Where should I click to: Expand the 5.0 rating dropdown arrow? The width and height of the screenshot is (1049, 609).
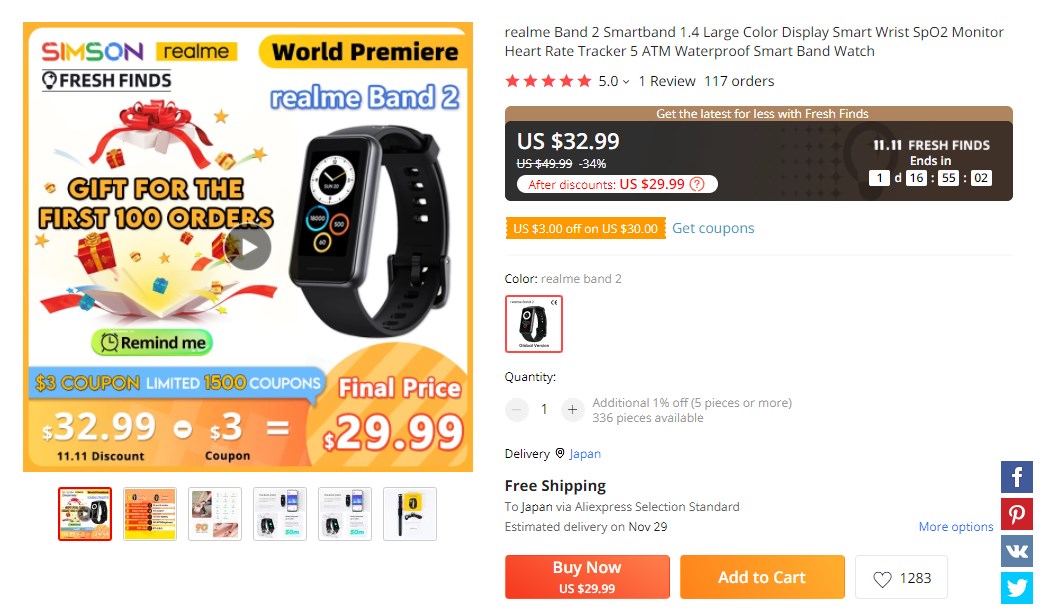(626, 82)
